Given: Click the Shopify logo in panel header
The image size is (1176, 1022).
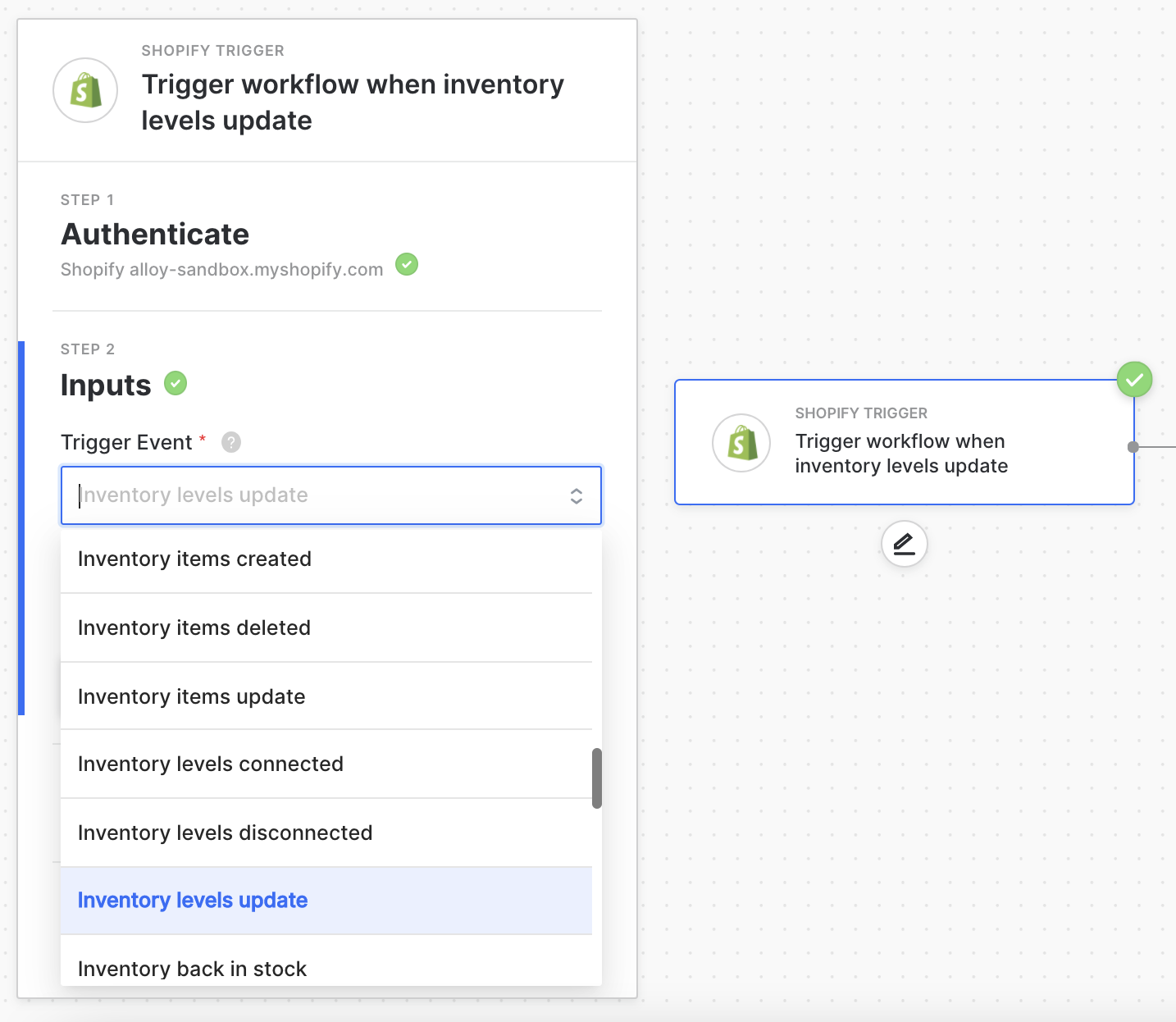Looking at the screenshot, I should 85,90.
